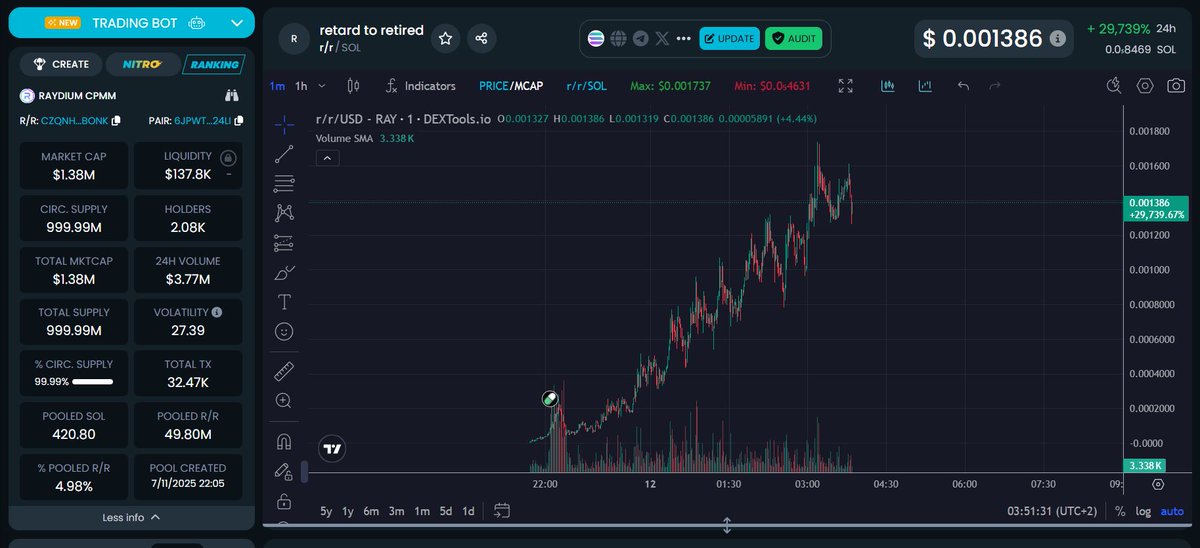Select the brush drawing tool
Viewport: 1200px width, 548px height.
284,272
